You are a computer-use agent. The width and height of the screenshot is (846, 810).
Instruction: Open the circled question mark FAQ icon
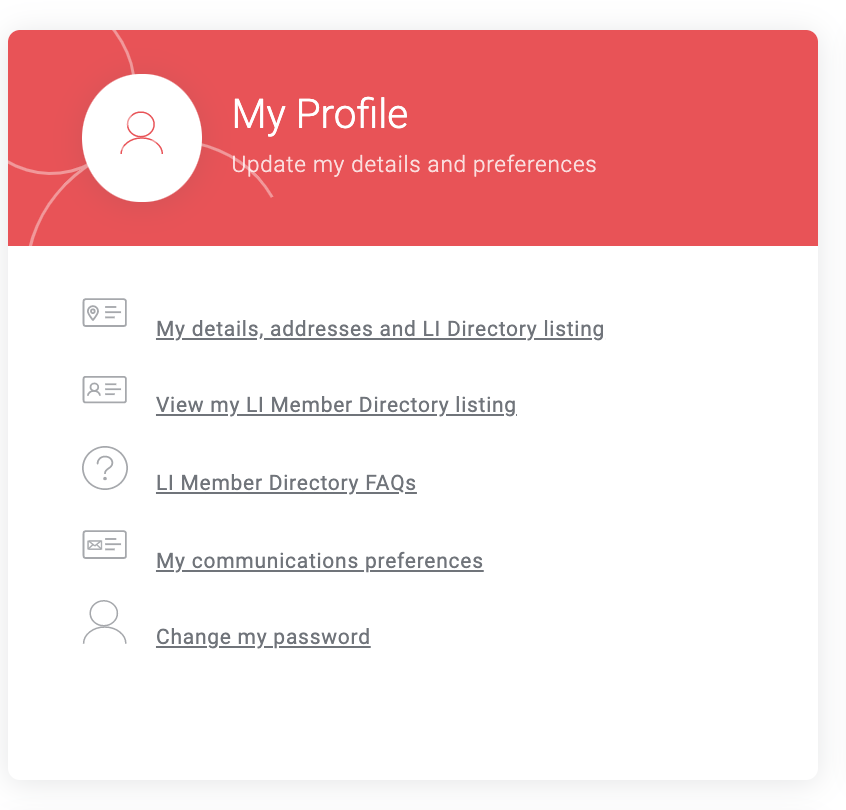click(105, 468)
